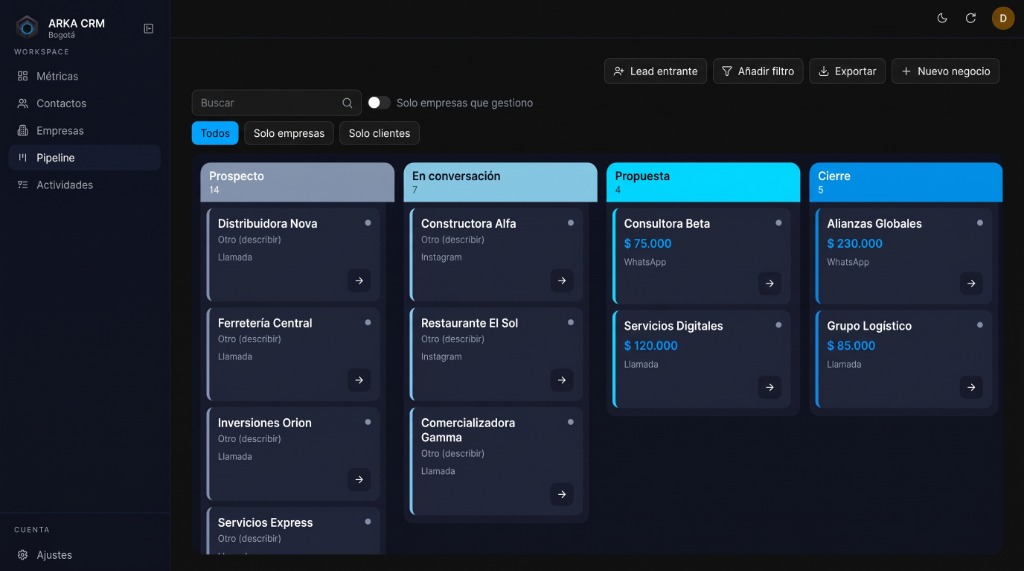The image size is (1024, 571).
Task: Click status dot on Ferretería Central card
Action: (x=368, y=322)
